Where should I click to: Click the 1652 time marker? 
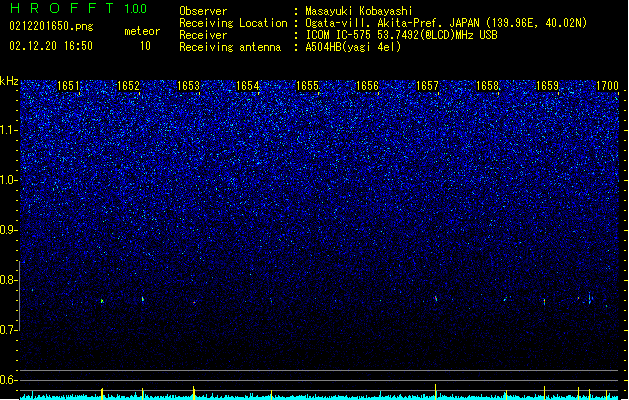(128, 86)
